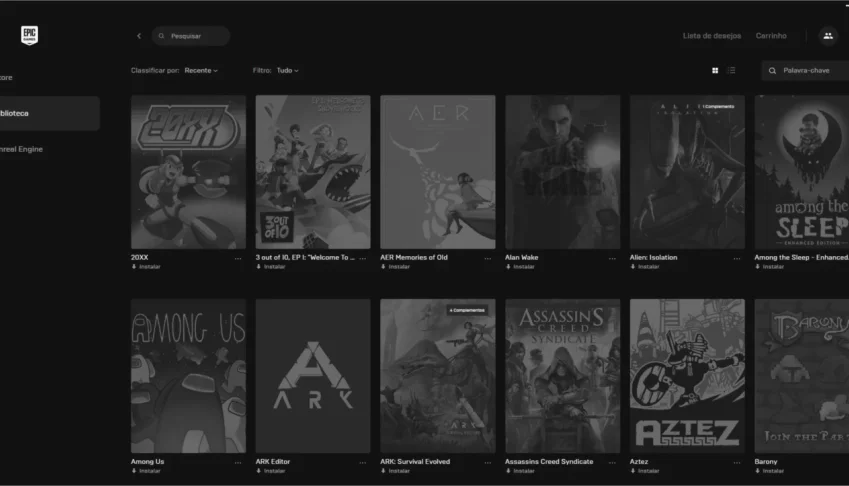This screenshot has height=486, width=849.
Task: Open the three-dot menu for ARK: Survival Evolved
Action: (x=487, y=463)
